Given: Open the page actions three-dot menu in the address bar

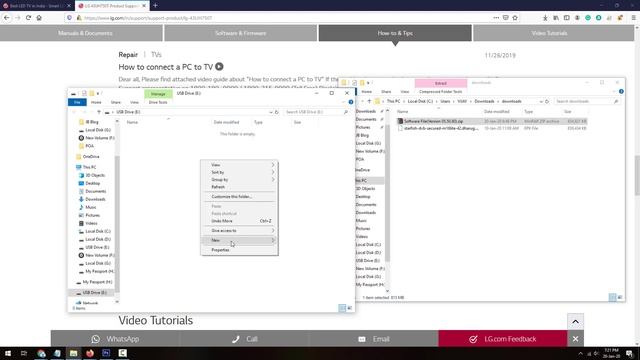Looking at the screenshot, I should tap(496, 18).
